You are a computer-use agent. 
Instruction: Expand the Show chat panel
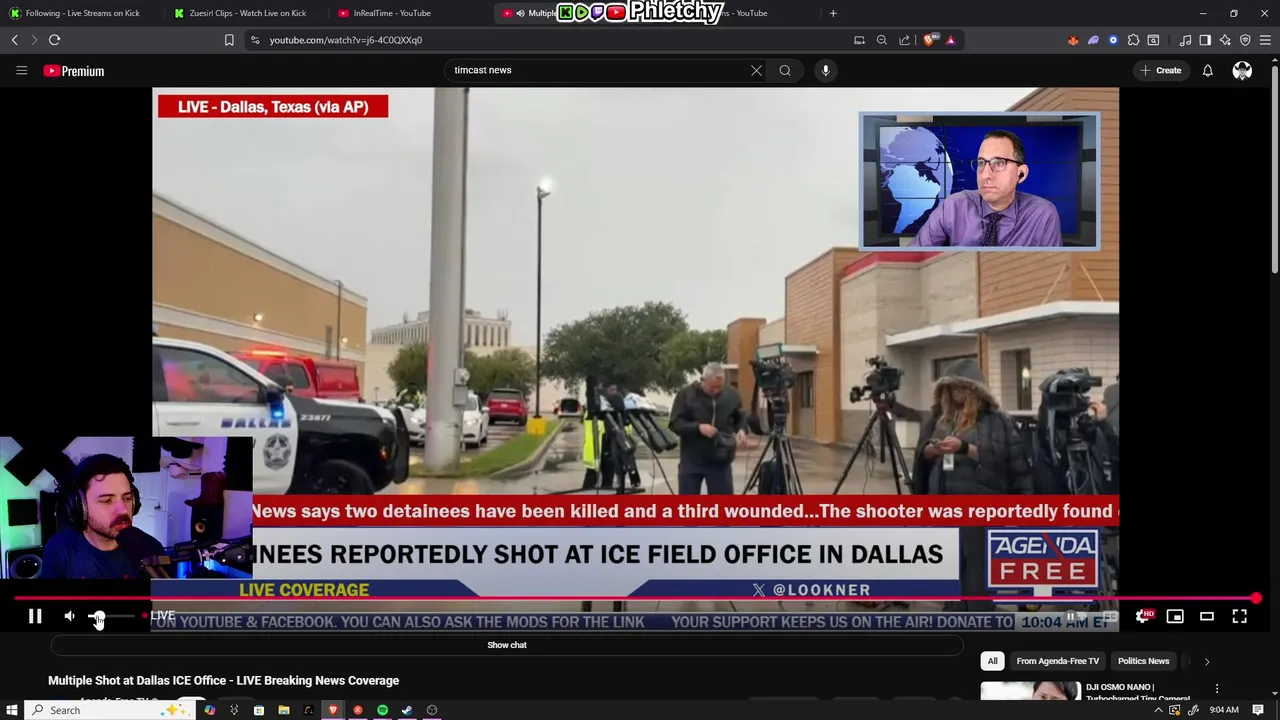(x=507, y=645)
